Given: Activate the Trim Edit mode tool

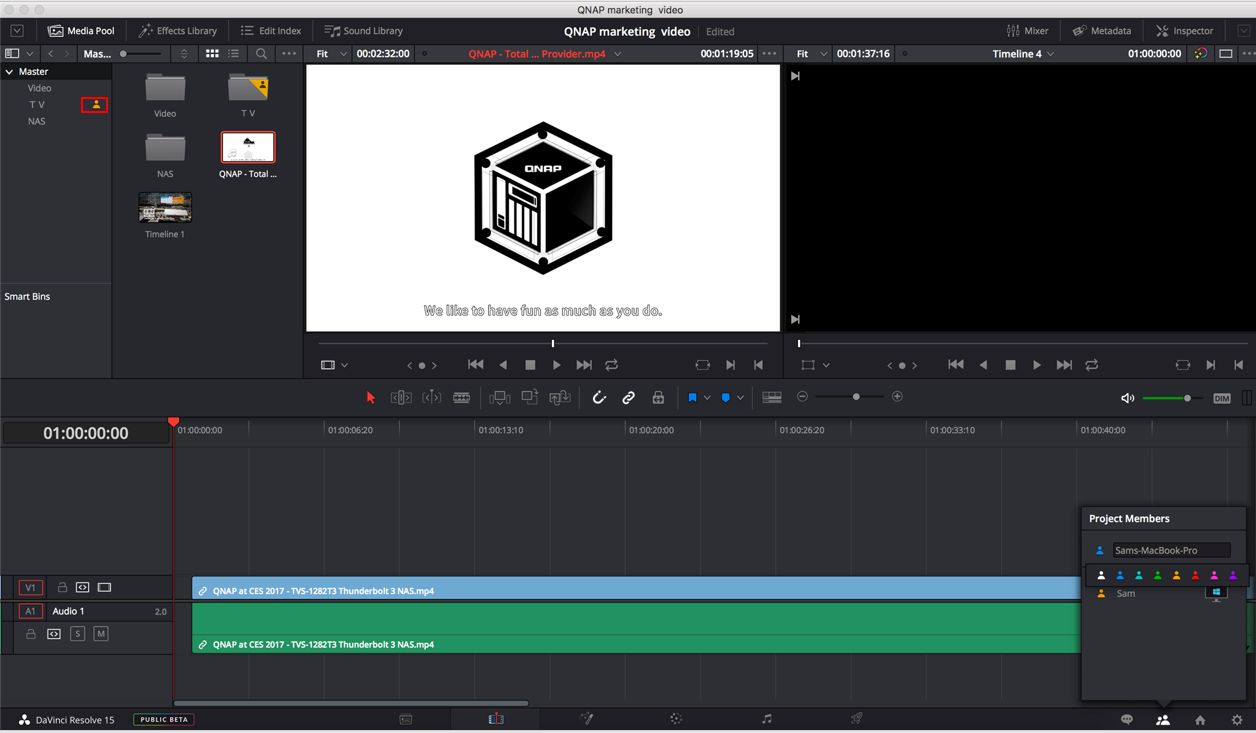Looking at the screenshot, I should point(401,398).
